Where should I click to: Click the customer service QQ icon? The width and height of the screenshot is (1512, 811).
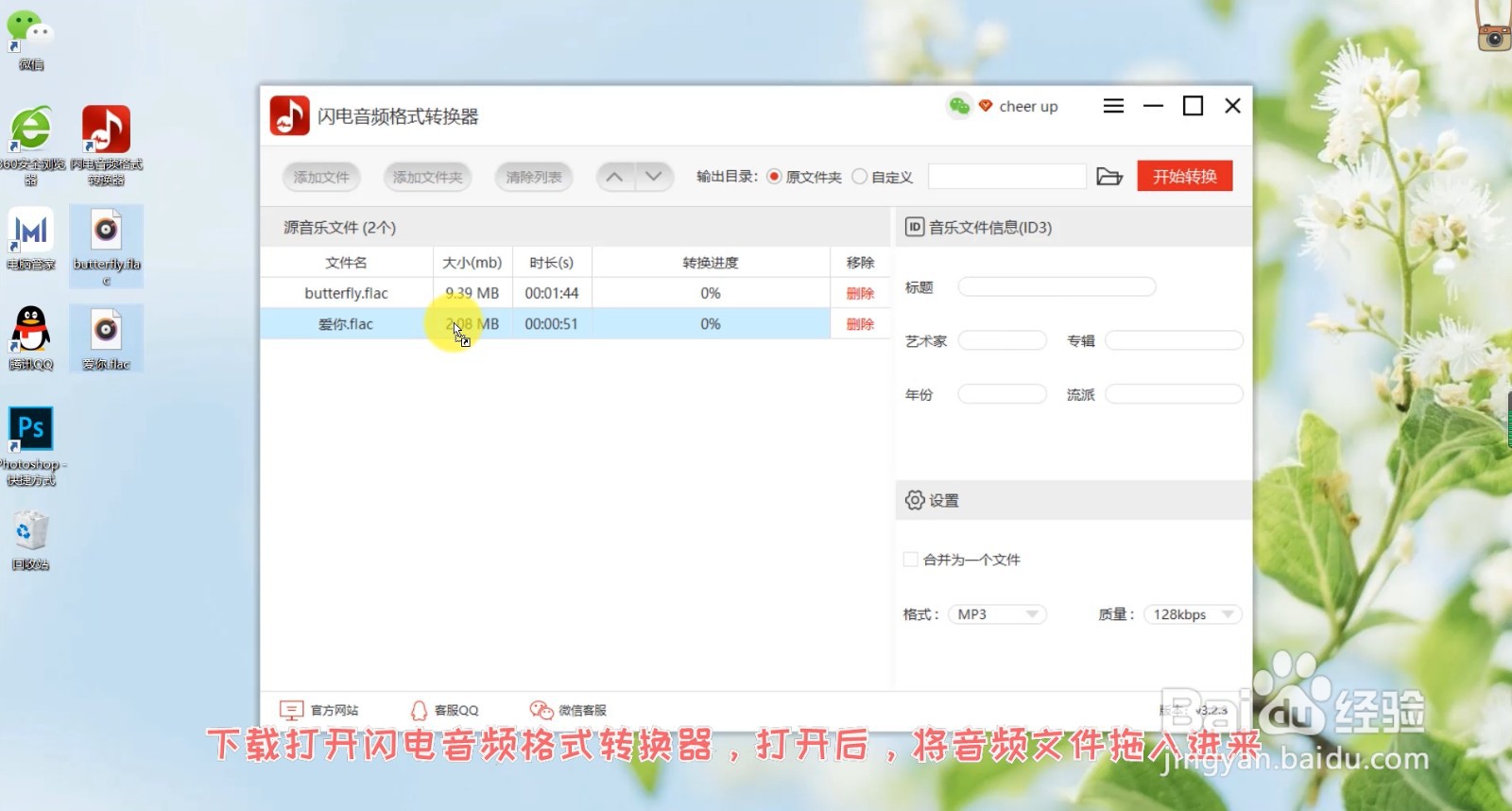click(419, 710)
